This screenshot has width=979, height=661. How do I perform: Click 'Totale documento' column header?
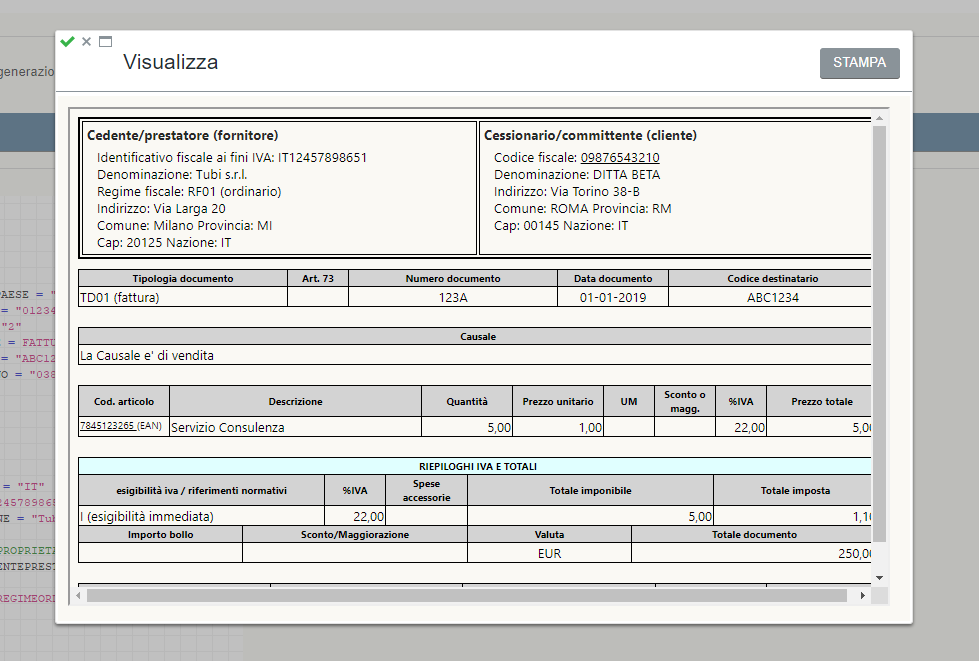[754, 534]
